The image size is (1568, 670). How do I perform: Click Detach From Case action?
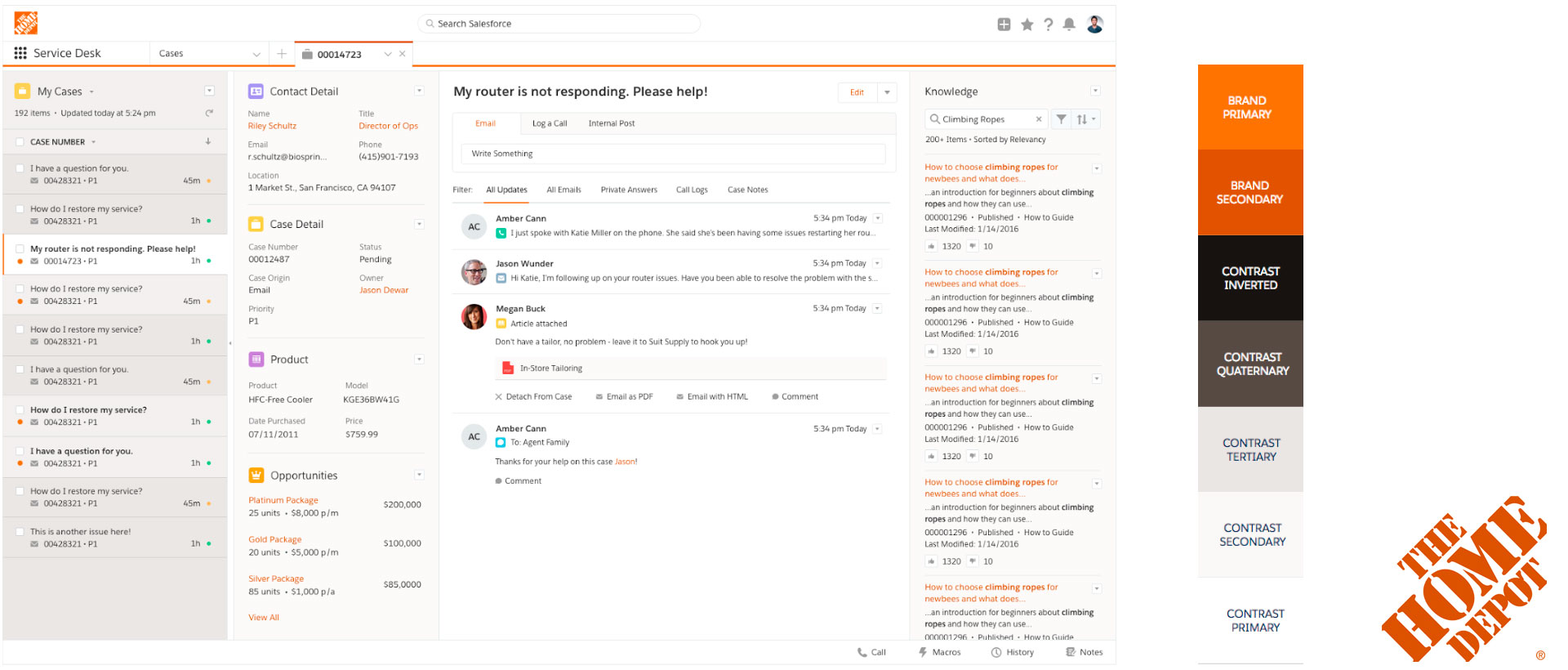tap(533, 396)
